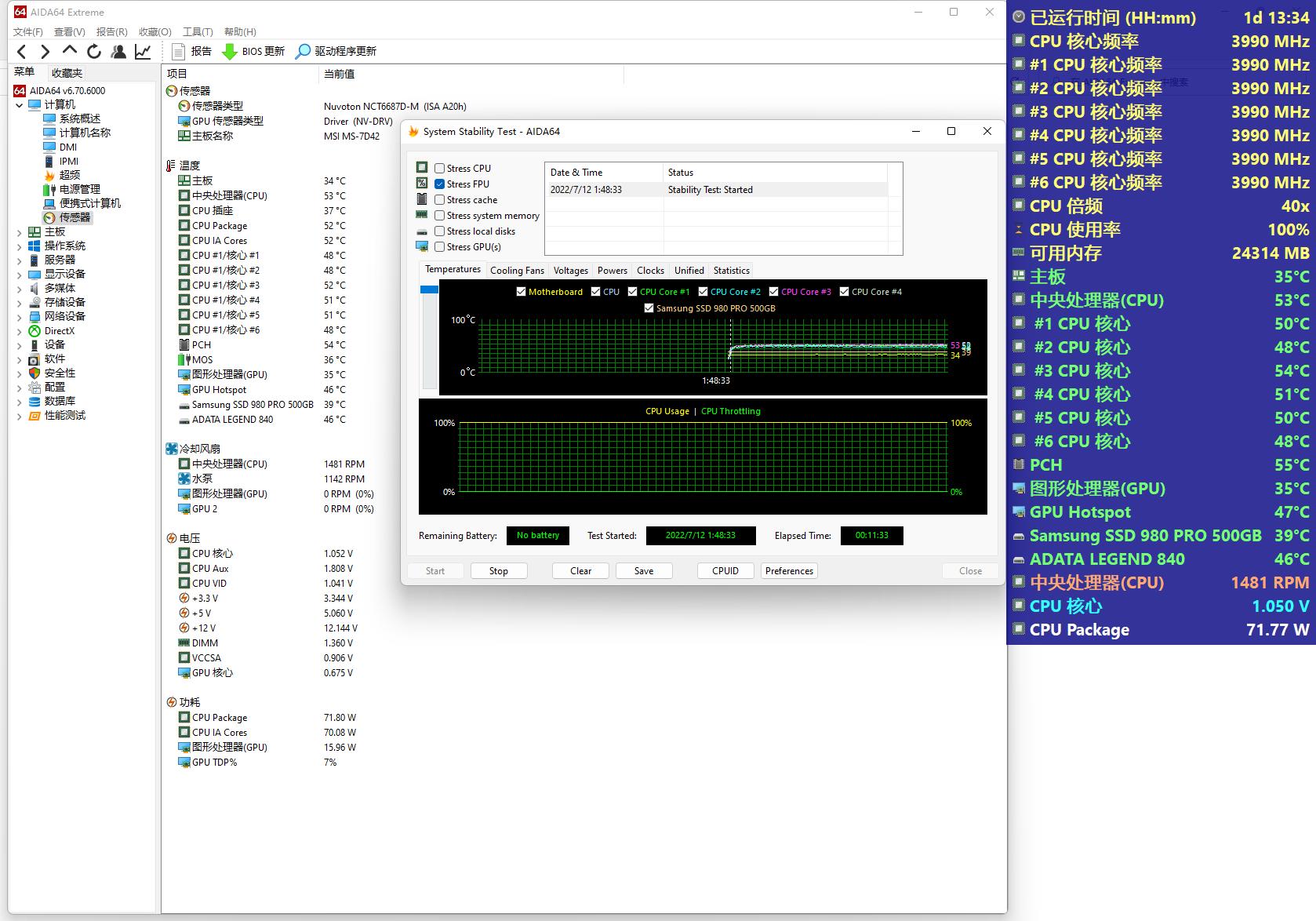Select the 超频 tree item
This screenshot has width=1316, height=921.
click(70, 175)
